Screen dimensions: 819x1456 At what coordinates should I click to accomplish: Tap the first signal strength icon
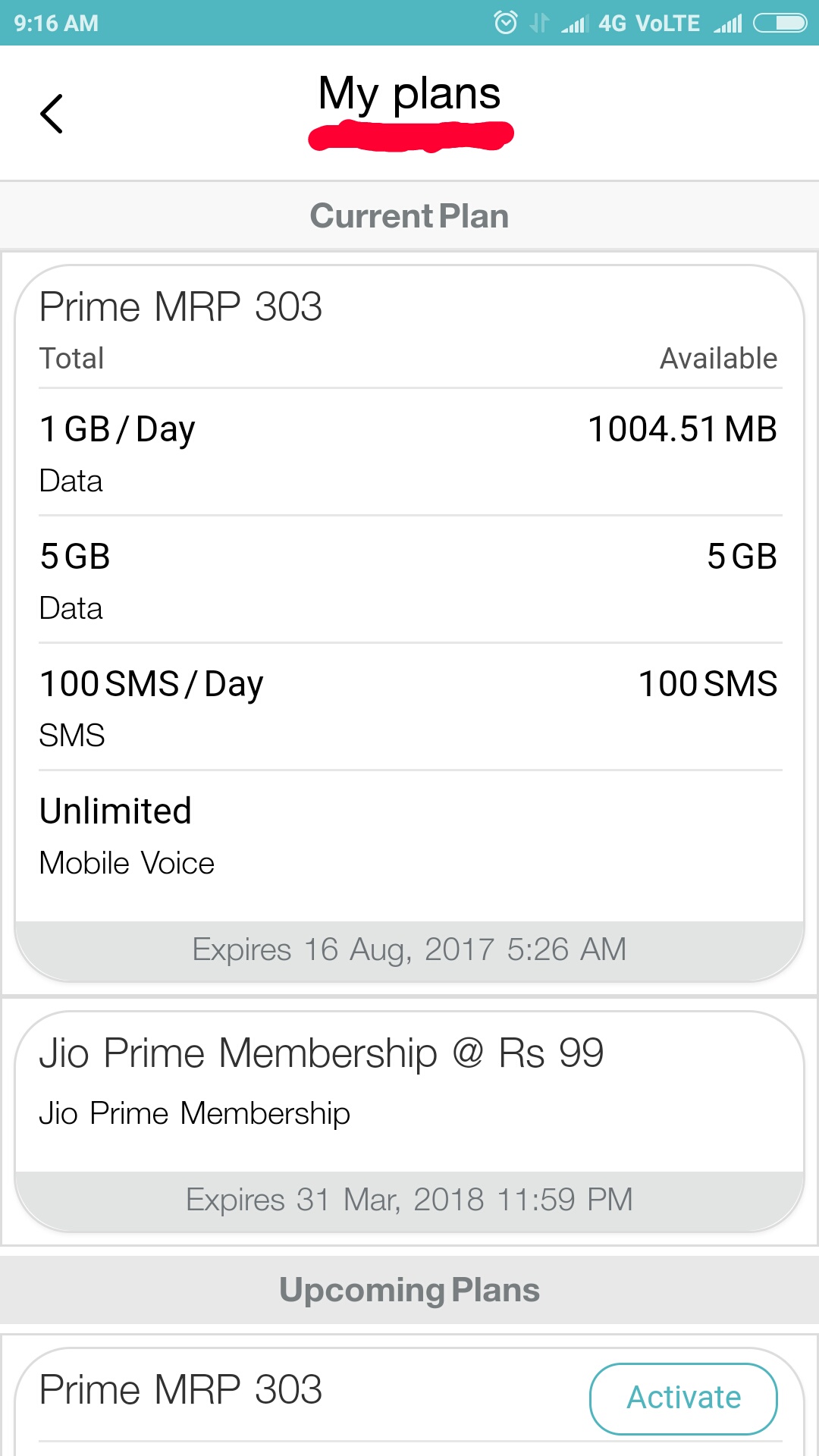tap(575, 24)
